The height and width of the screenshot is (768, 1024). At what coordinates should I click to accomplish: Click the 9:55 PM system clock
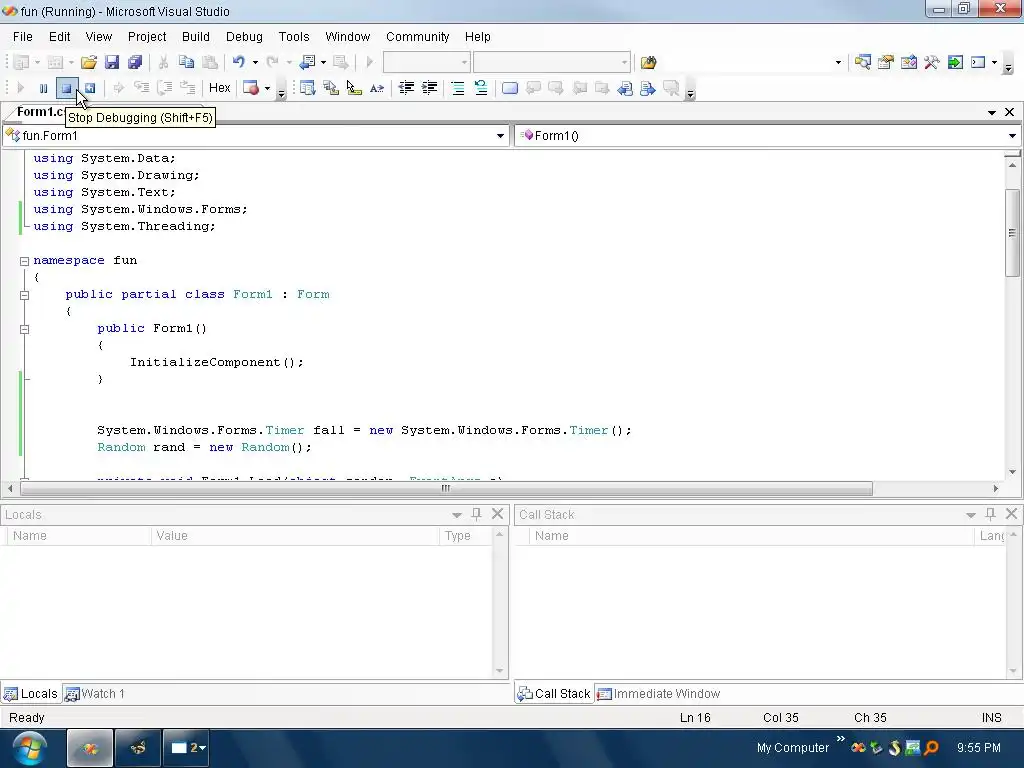978,748
